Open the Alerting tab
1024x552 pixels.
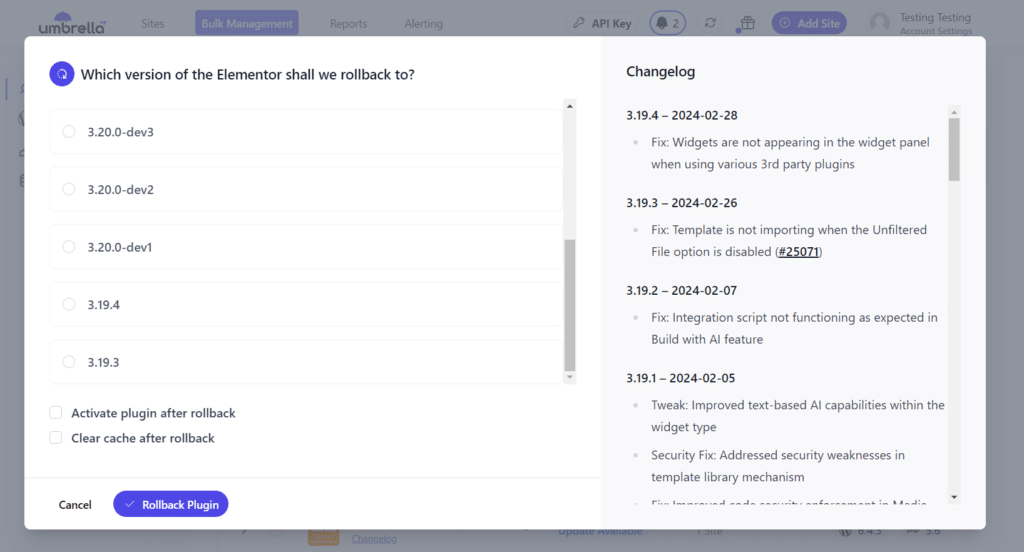pyautogui.click(x=423, y=24)
